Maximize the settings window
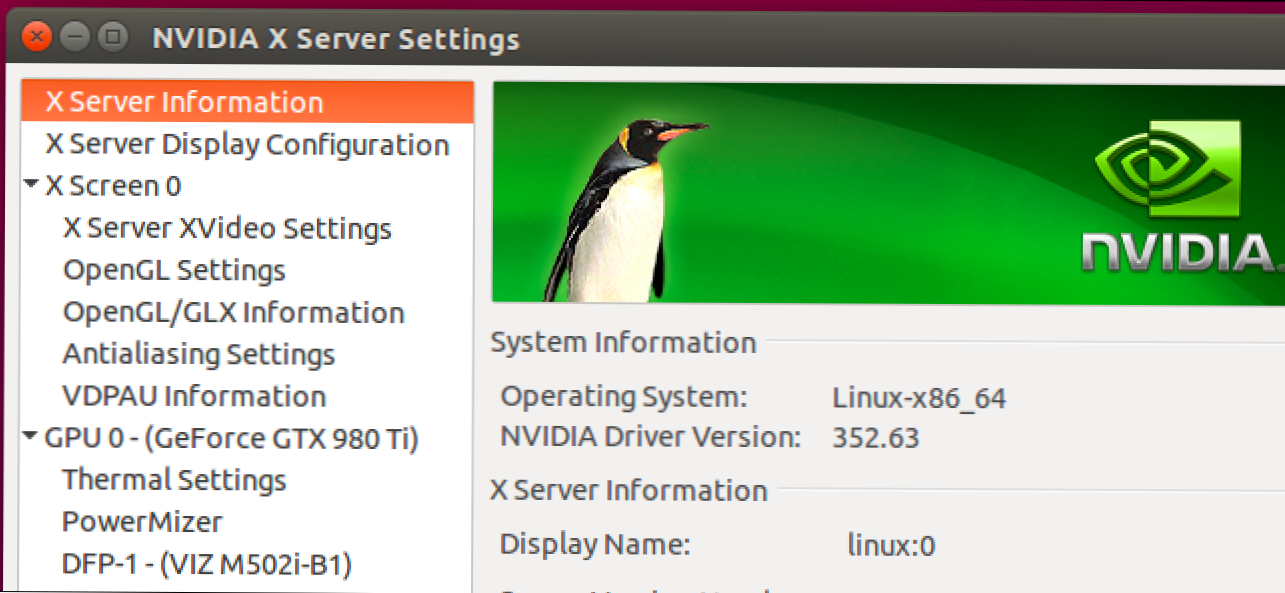This screenshot has width=1285, height=593. [x=113, y=39]
